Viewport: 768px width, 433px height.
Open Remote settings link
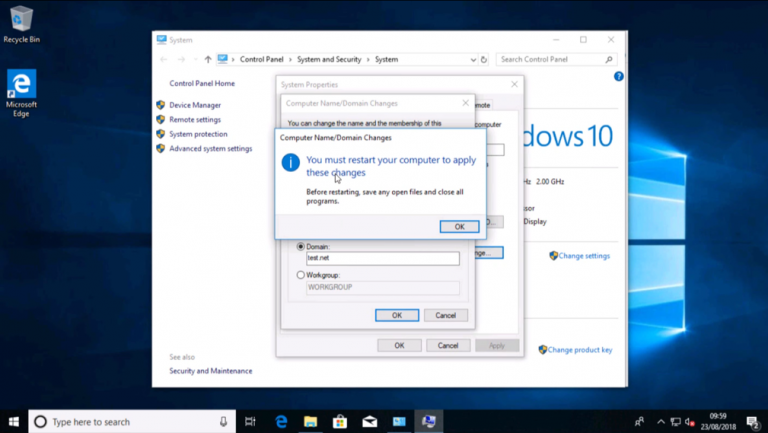tap(195, 120)
